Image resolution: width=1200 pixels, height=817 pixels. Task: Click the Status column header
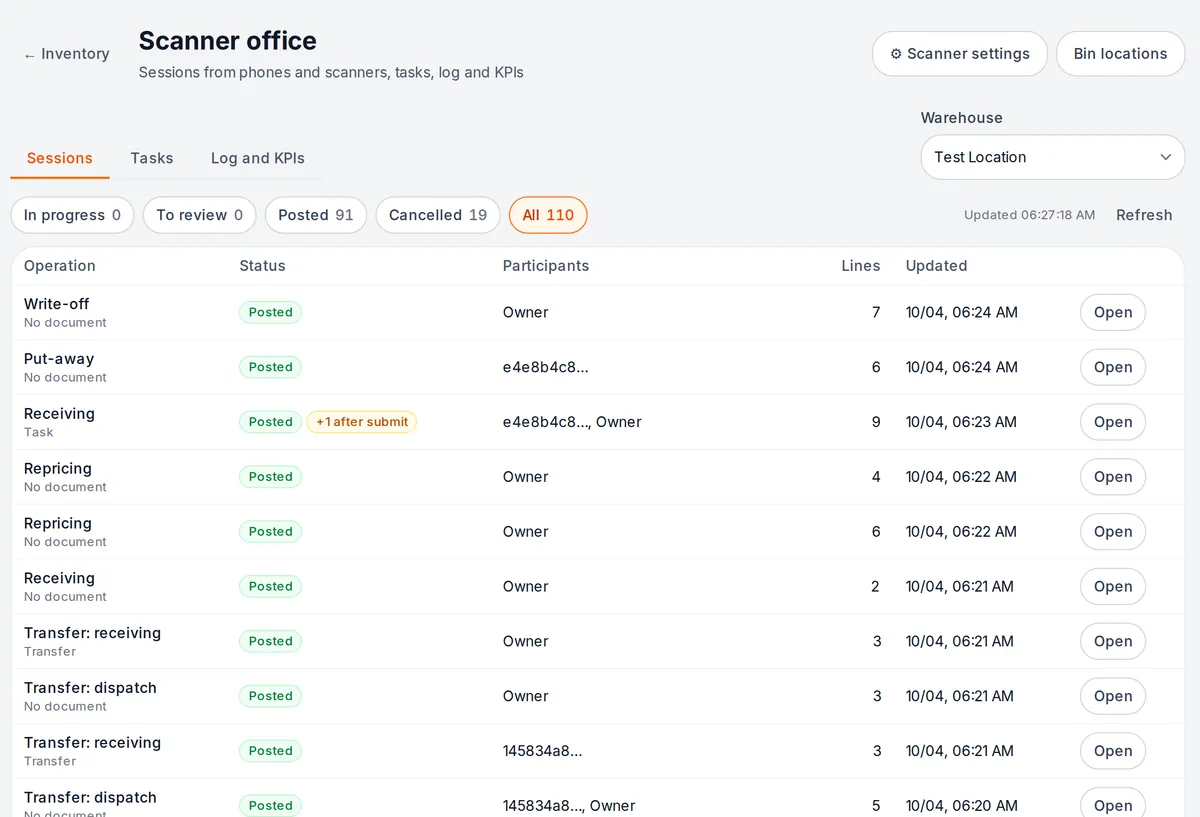pyautogui.click(x=262, y=266)
